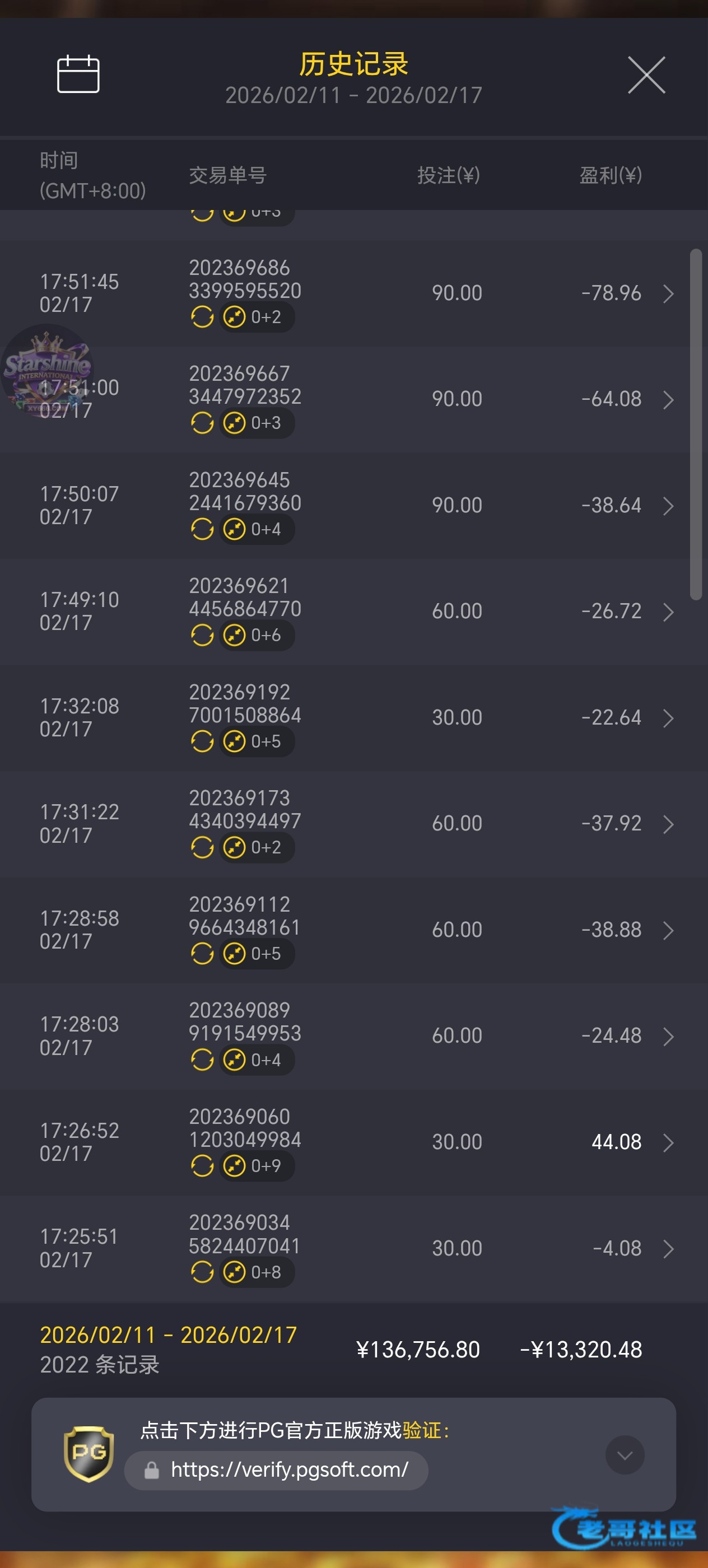Click the 验证 verification link text

pyautogui.click(x=421, y=1430)
